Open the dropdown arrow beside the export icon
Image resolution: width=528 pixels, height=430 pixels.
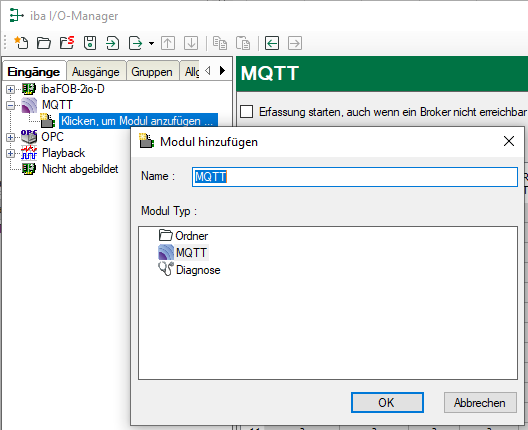(152, 43)
